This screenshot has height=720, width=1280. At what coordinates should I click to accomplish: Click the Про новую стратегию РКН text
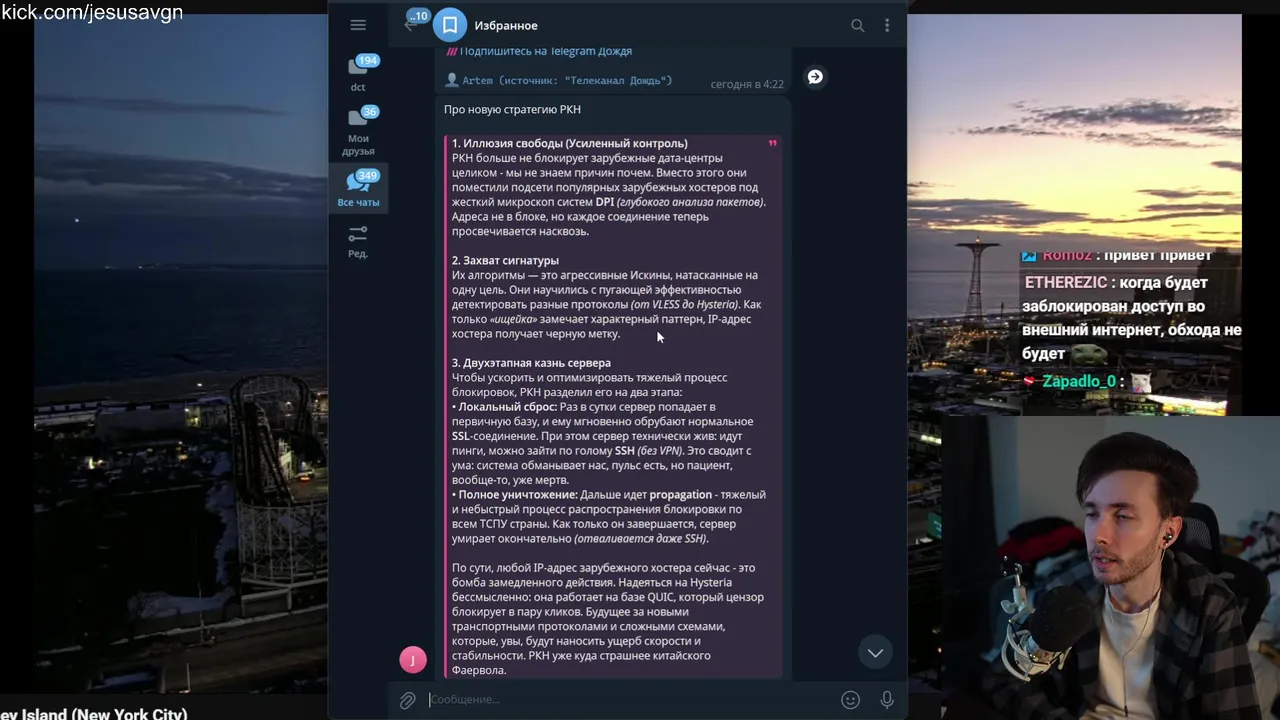pos(512,109)
